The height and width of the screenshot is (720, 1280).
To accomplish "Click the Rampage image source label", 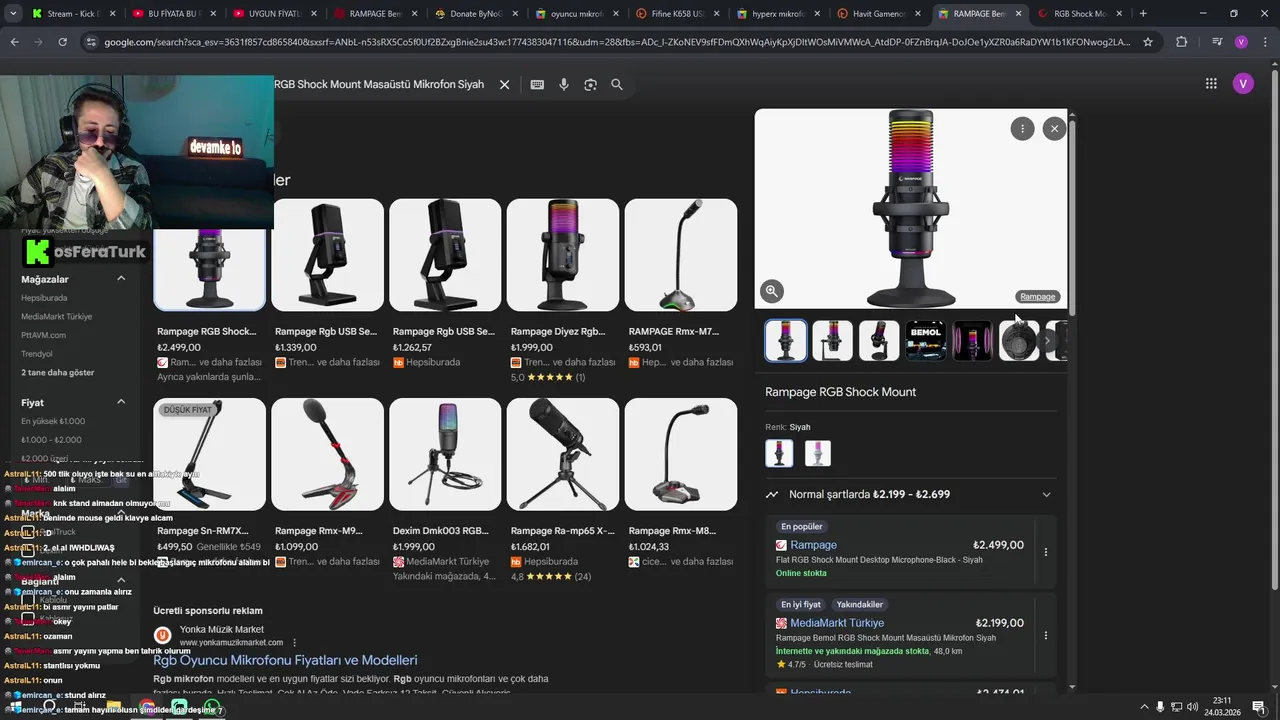I will (x=1037, y=297).
